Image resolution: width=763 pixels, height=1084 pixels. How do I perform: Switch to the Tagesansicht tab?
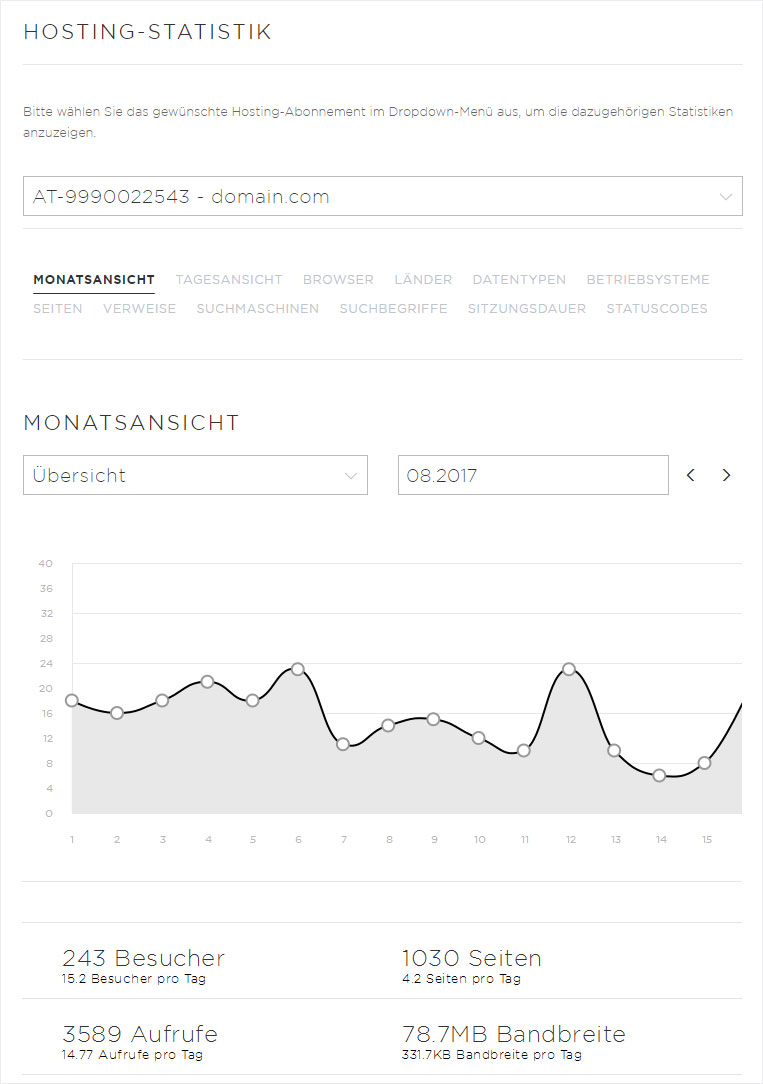point(229,279)
